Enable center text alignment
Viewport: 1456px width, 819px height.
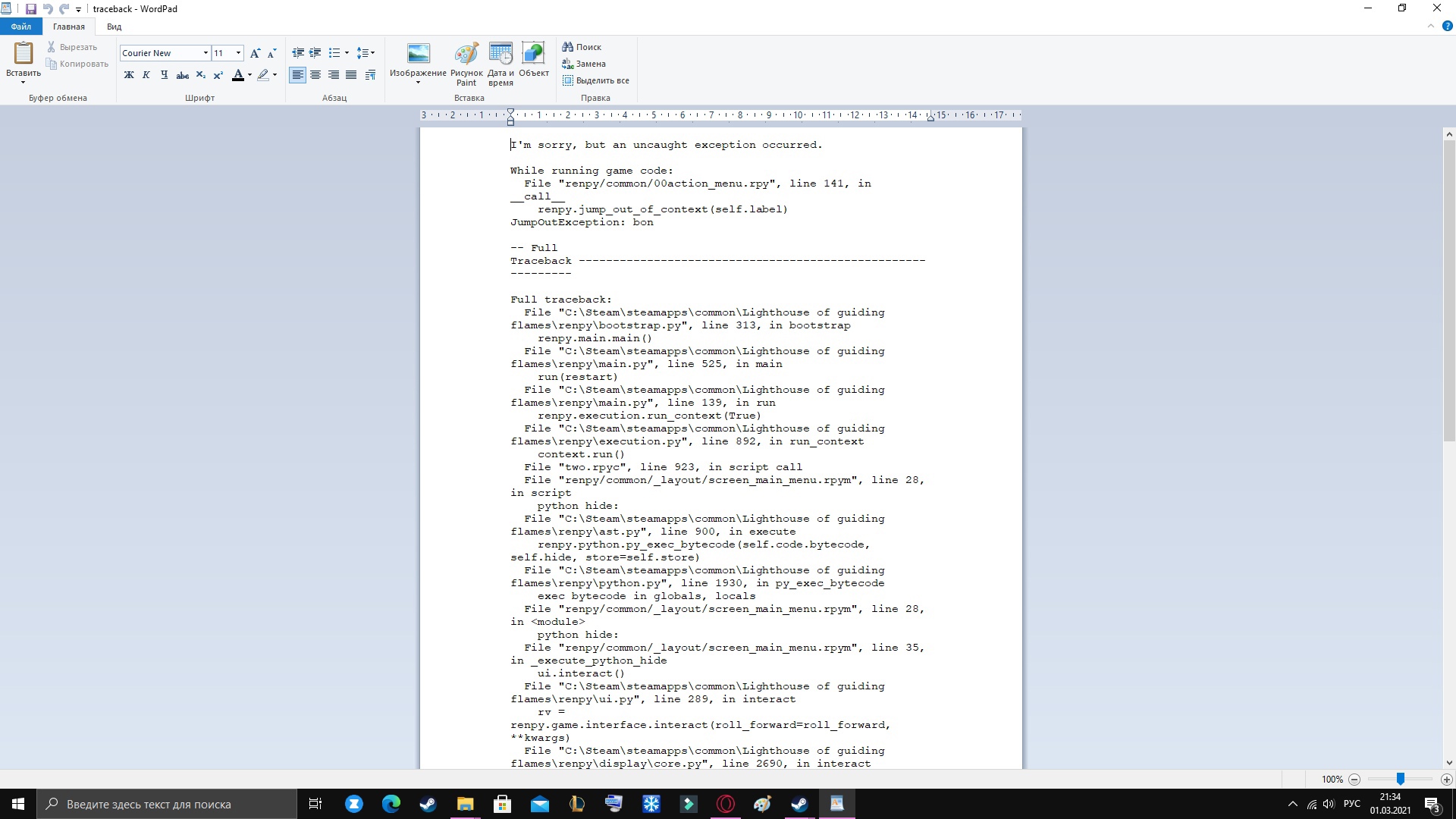315,75
